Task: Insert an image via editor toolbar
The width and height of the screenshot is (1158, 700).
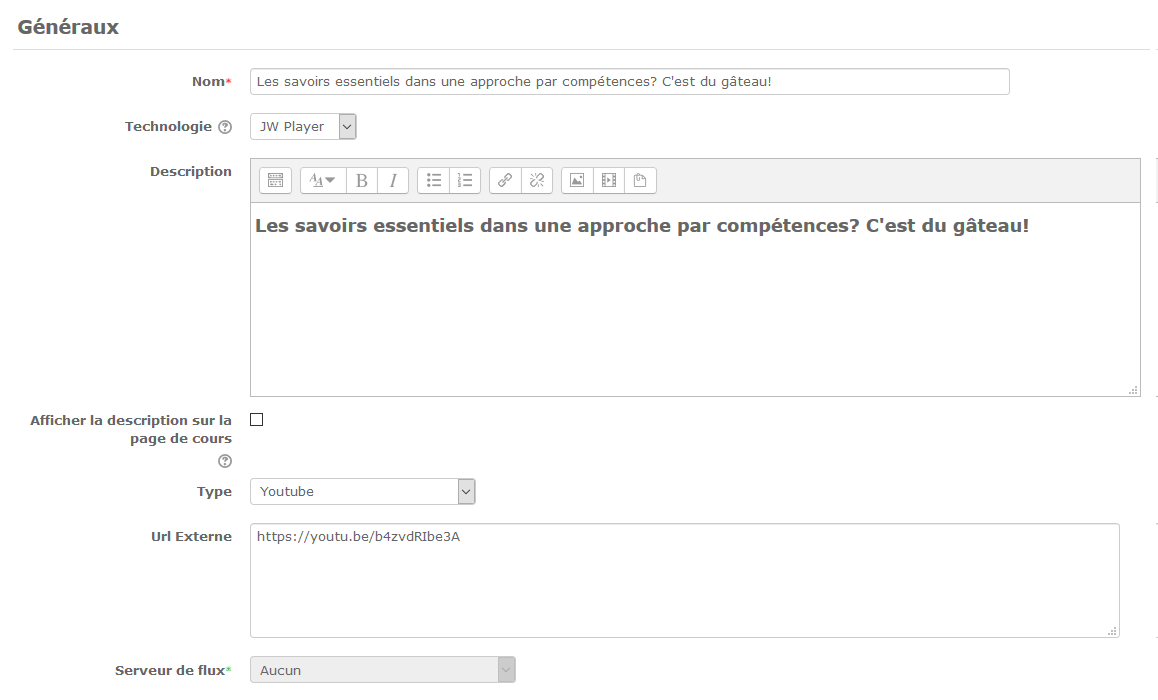Action: [x=577, y=180]
